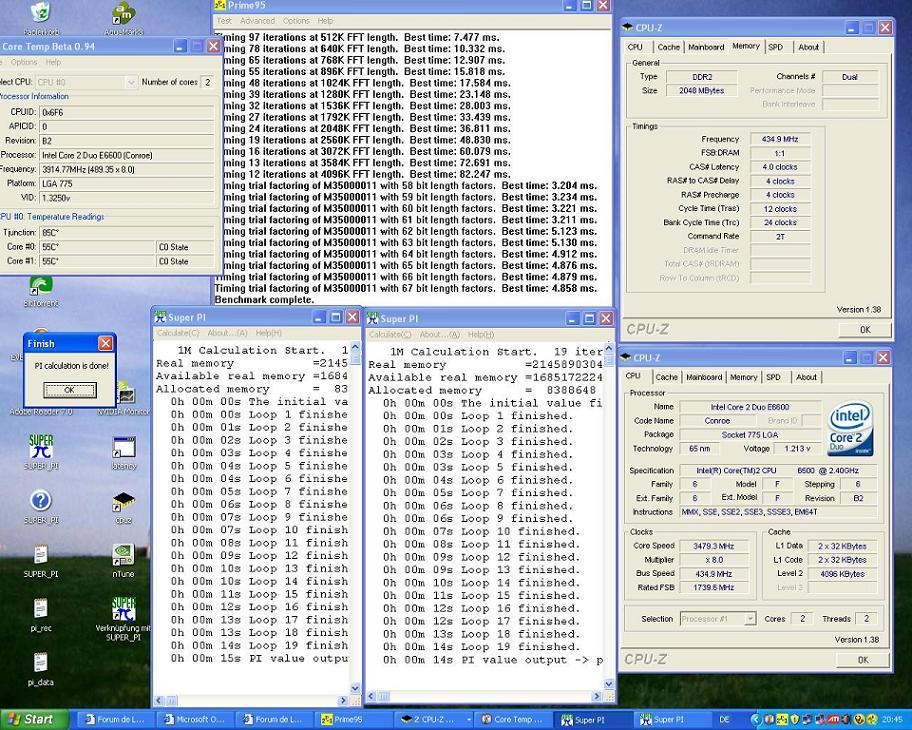Select the pi_data file icon
Screen dimensions: 912x730
pos(41,663)
